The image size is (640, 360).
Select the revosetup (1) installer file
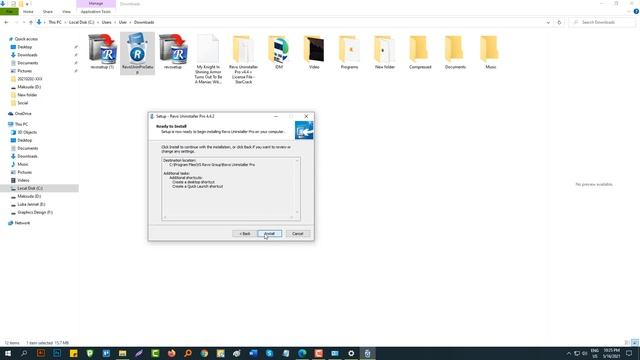(102, 52)
